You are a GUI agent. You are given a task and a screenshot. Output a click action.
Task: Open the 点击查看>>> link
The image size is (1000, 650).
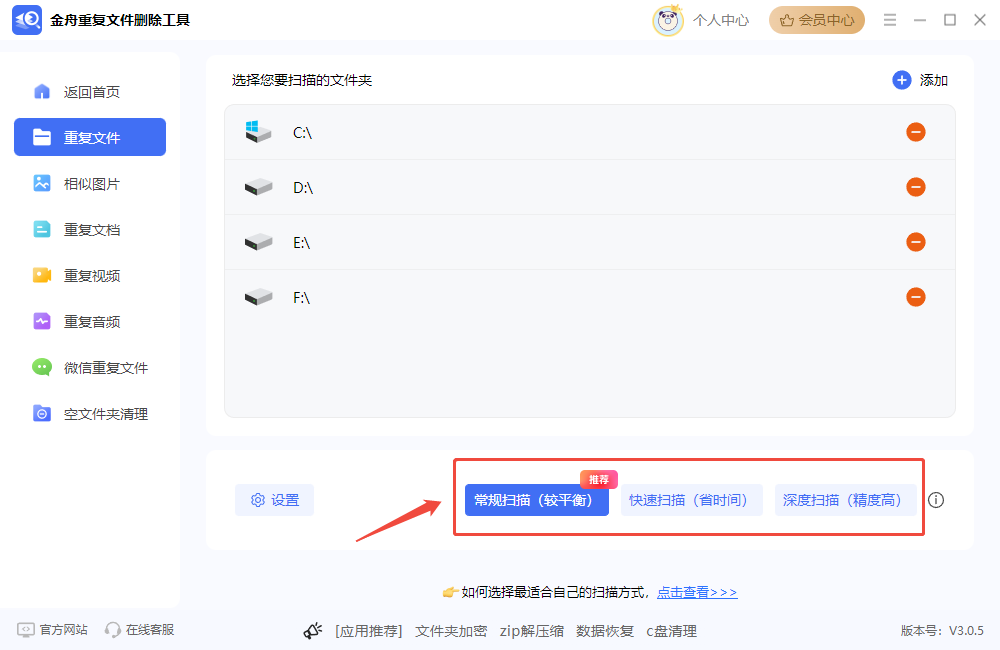click(x=697, y=593)
